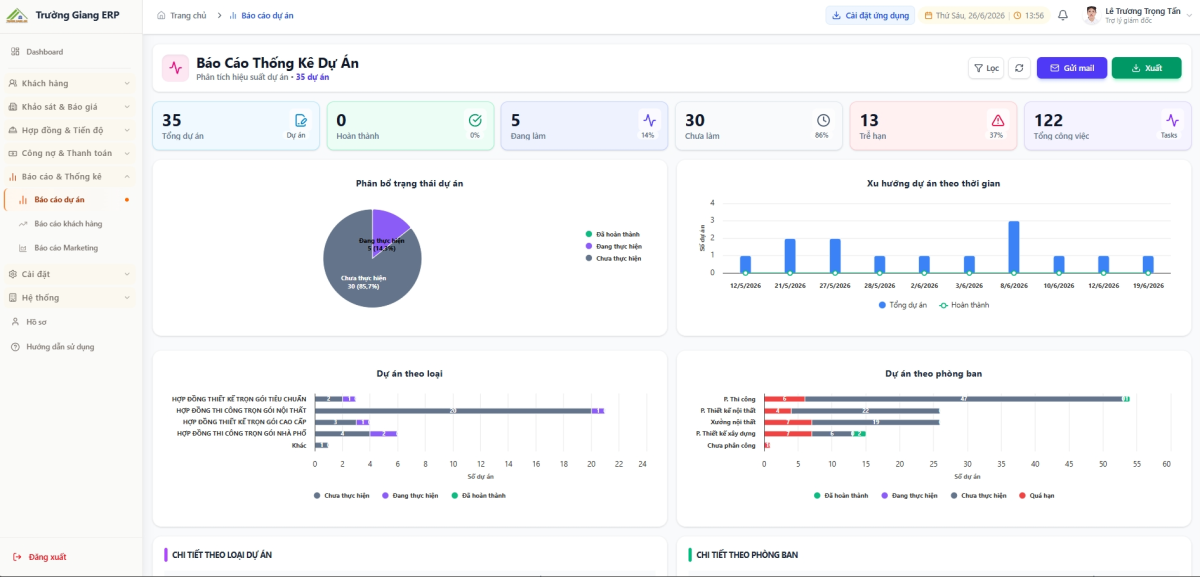Click Tổng dự án card edit icon

point(301,120)
